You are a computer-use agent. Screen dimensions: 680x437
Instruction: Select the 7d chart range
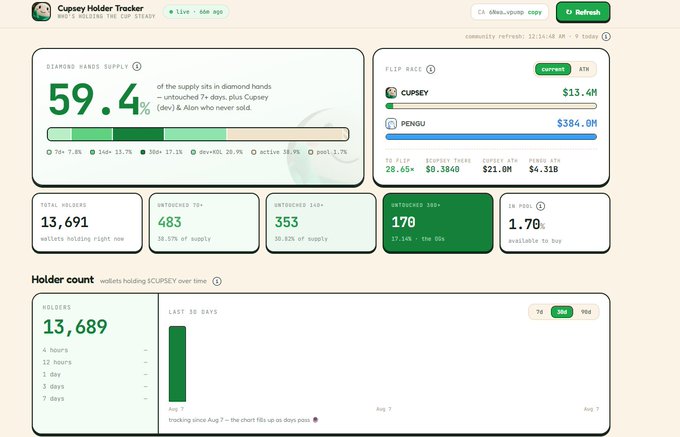coord(539,312)
